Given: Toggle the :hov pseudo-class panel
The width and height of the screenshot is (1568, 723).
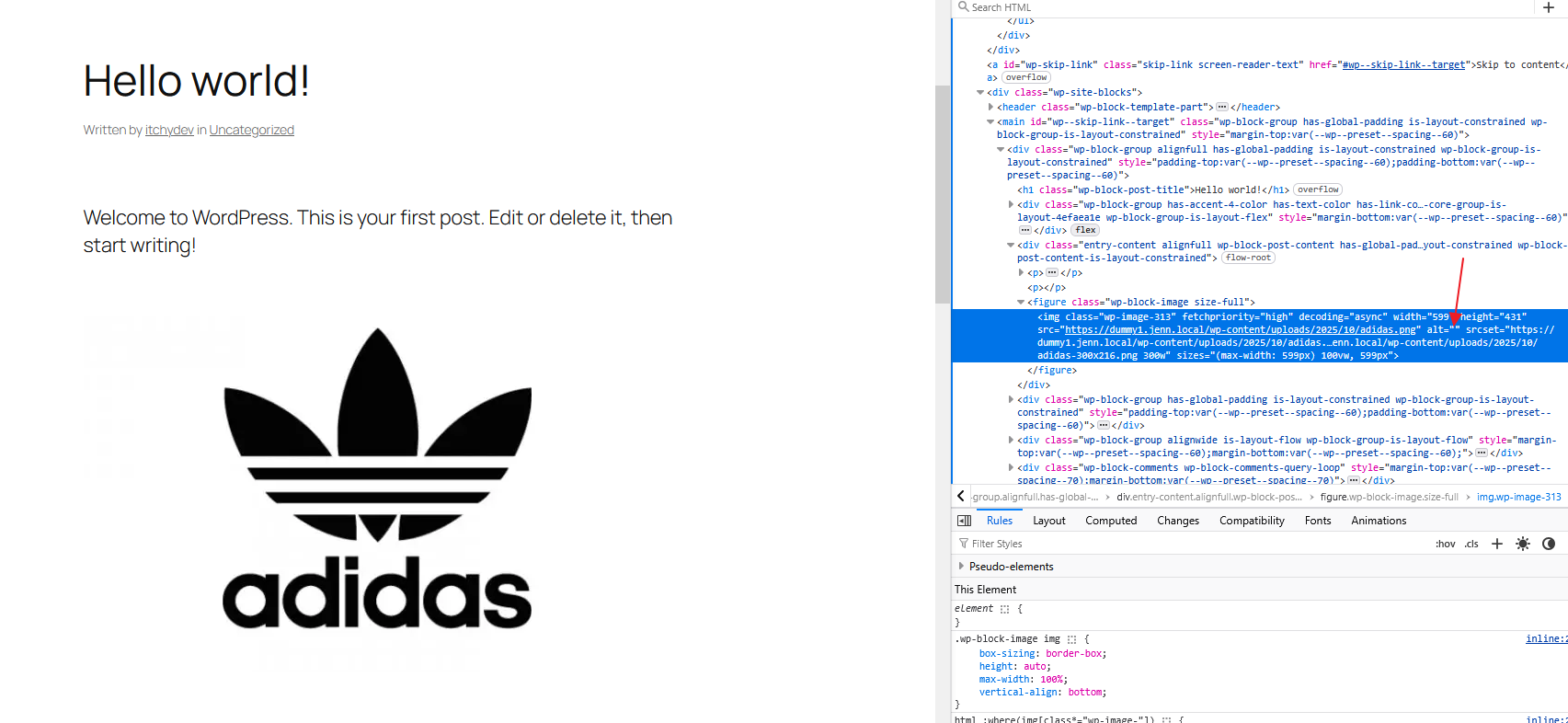Looking at the screenshot, I should (x=1446, y=544).
